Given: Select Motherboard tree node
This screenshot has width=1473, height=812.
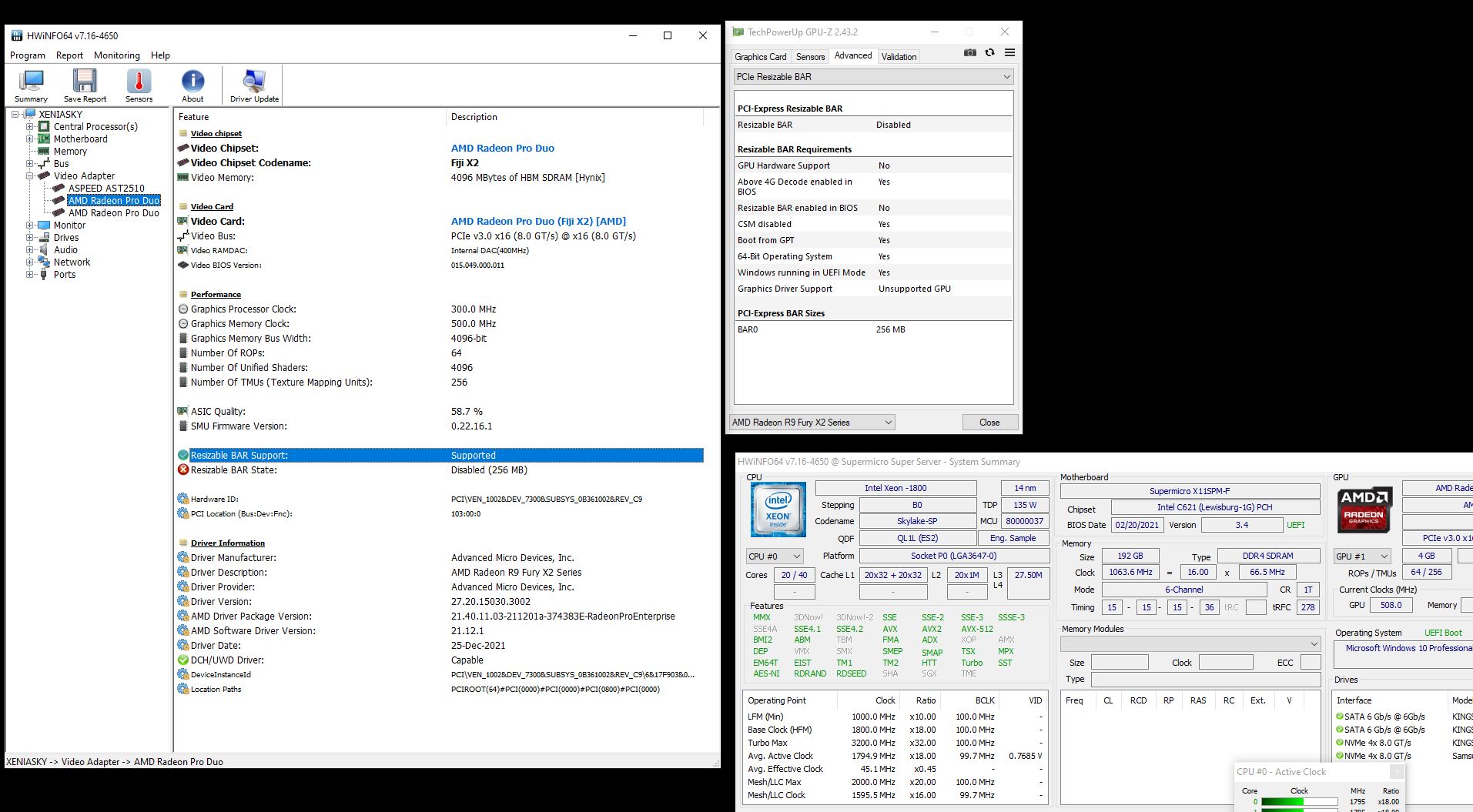Looking at the screenshot, I should click(x=80, y=139).
